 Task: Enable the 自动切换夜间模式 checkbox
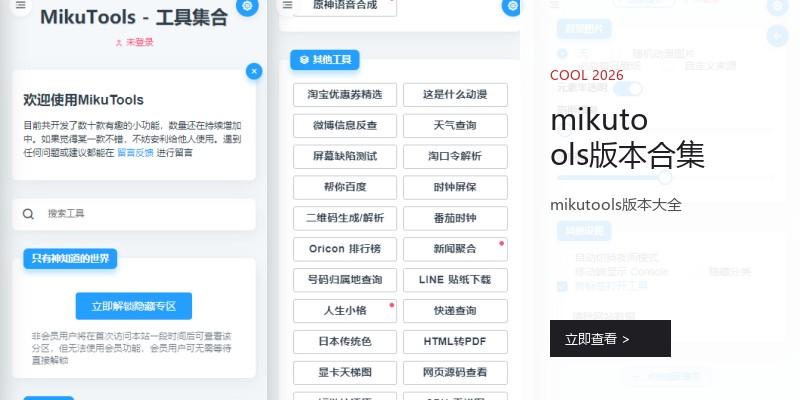(562, 258)
